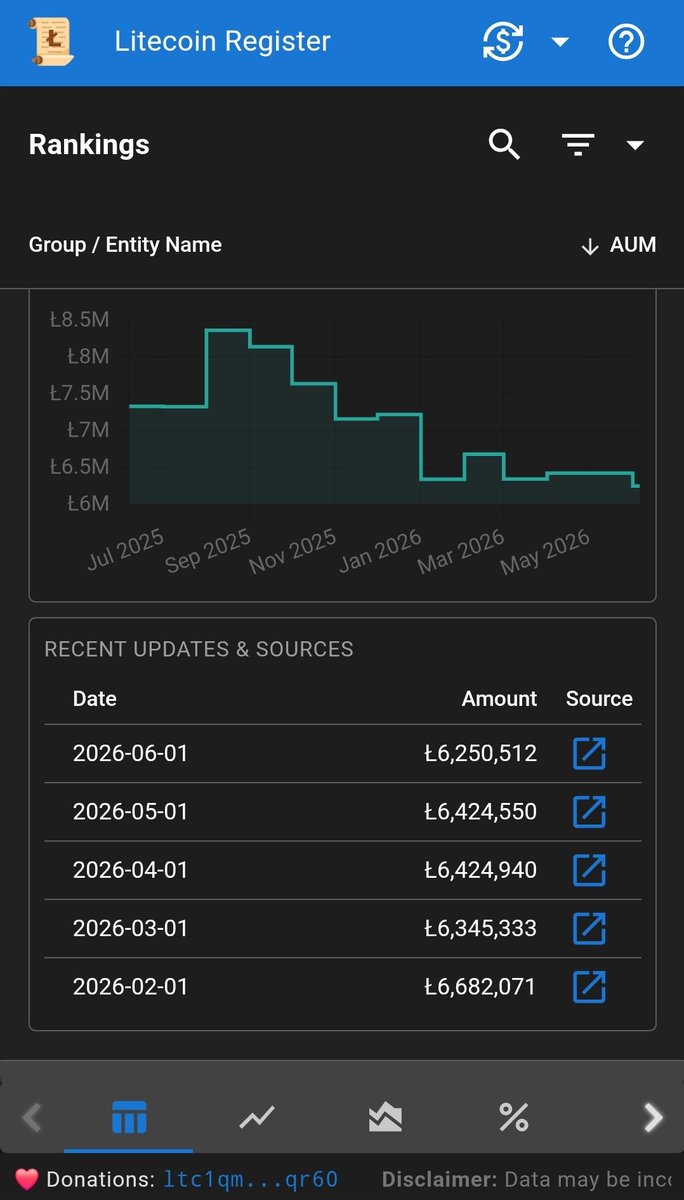The height and width of the screenshot is (1200, 684).
Task: Open the rankings search magnifier
Action: point(505,145)
